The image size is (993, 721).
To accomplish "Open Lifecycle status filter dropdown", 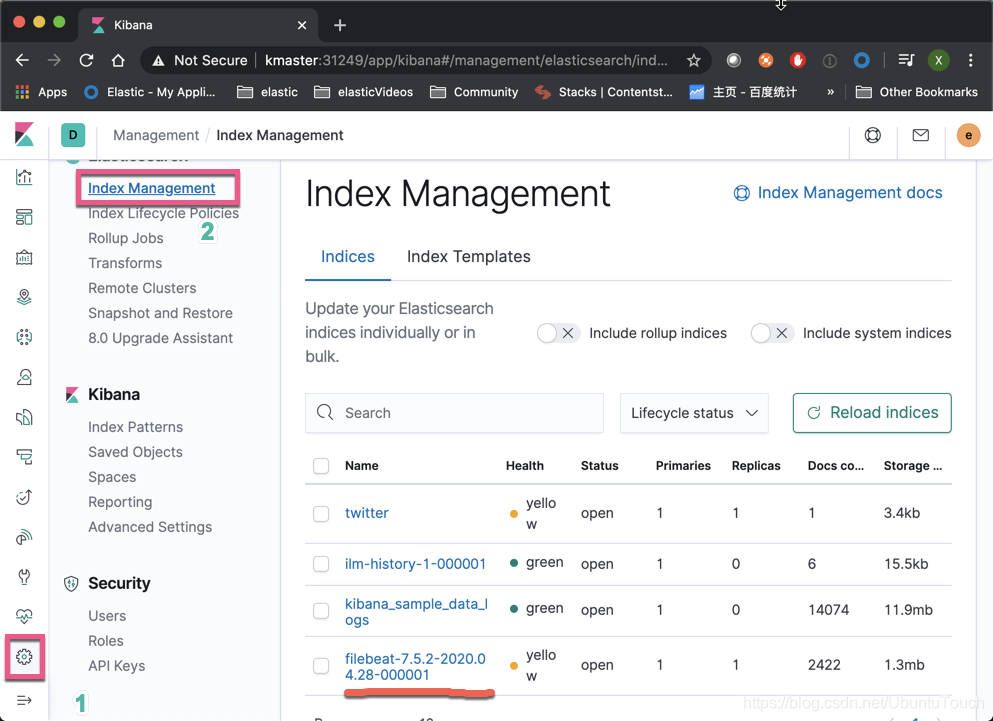I will (694, 413).
